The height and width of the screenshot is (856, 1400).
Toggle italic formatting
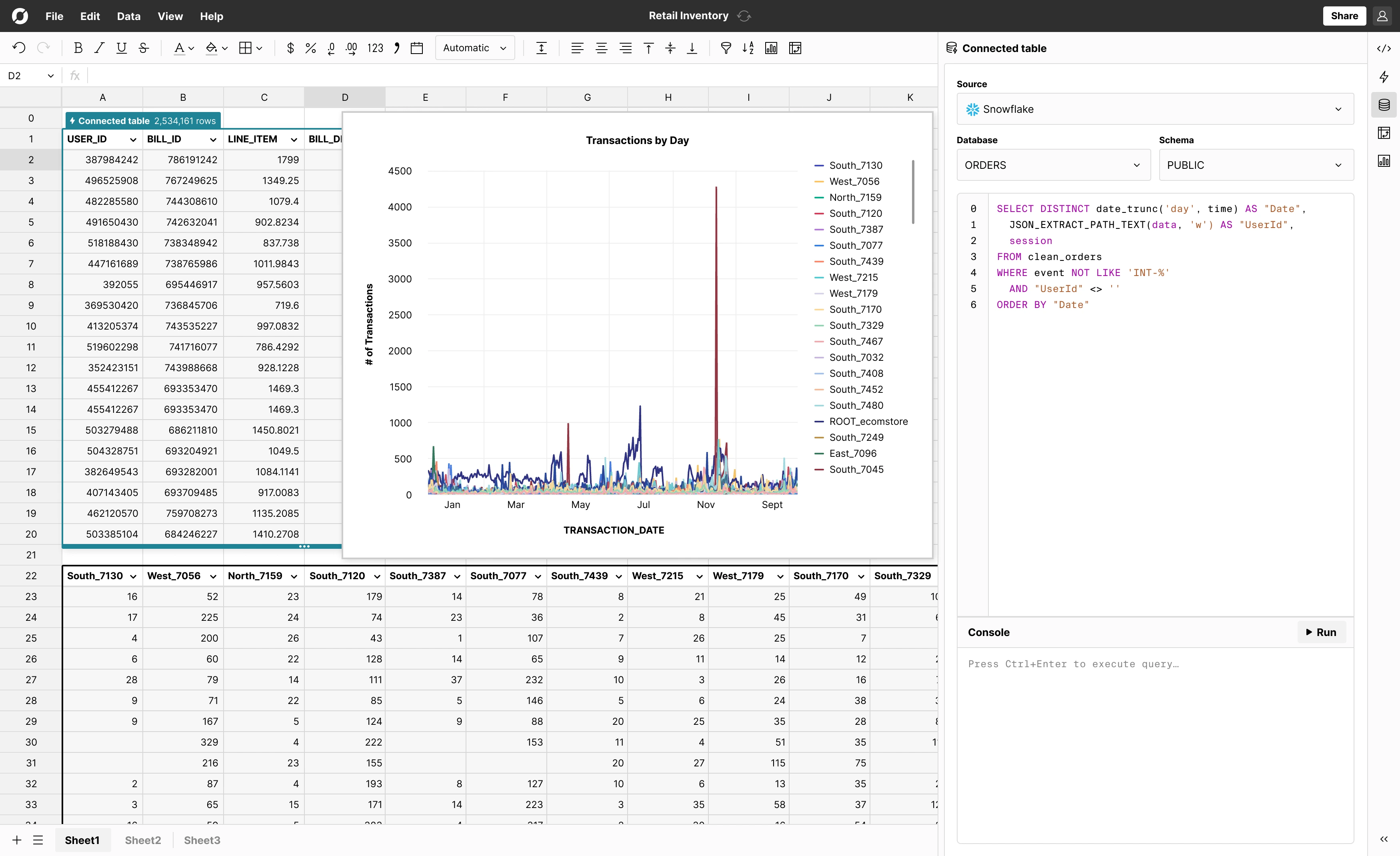[100, 48]
